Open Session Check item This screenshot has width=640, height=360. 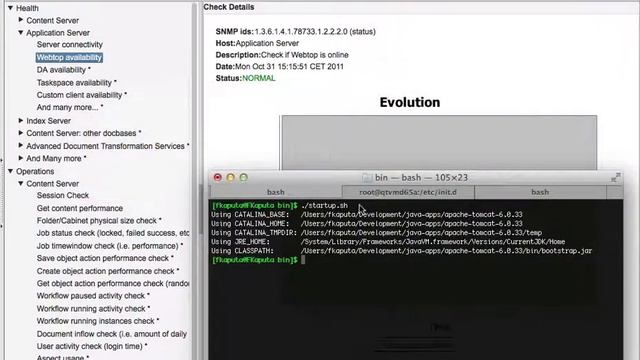point(62,195)
